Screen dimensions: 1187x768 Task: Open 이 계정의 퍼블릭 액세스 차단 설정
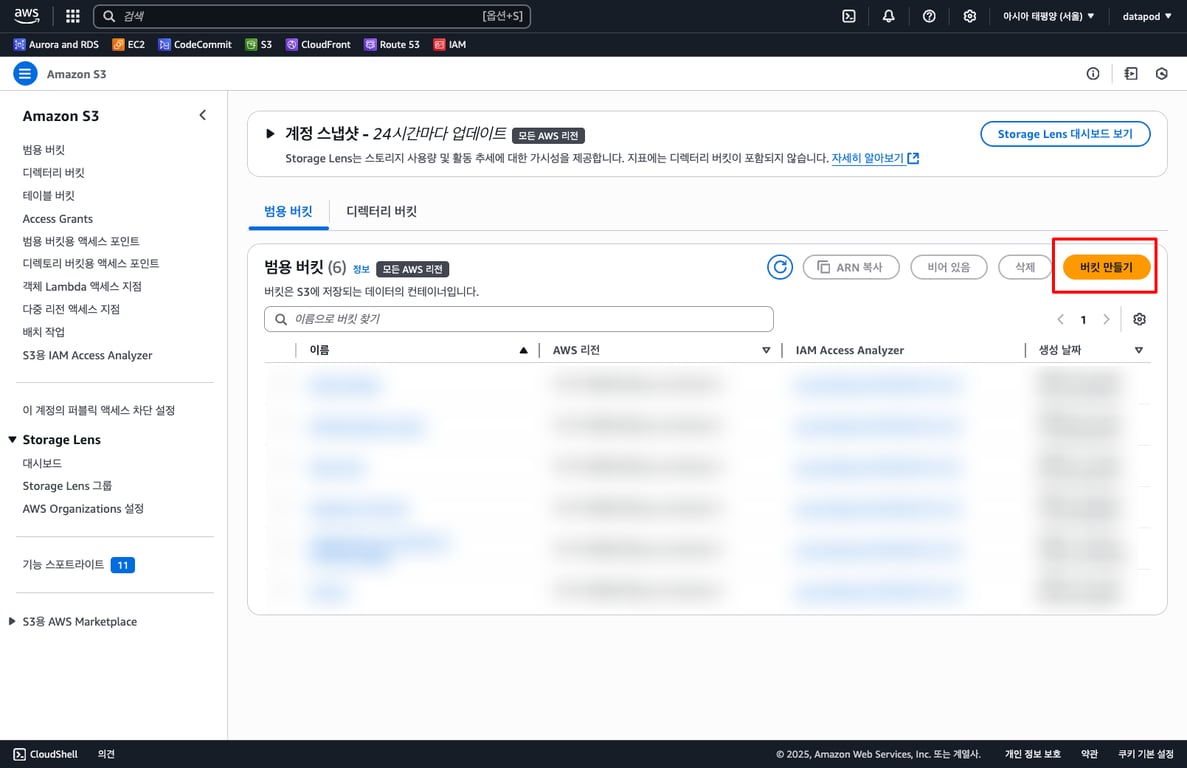click(x=98, y=410)
